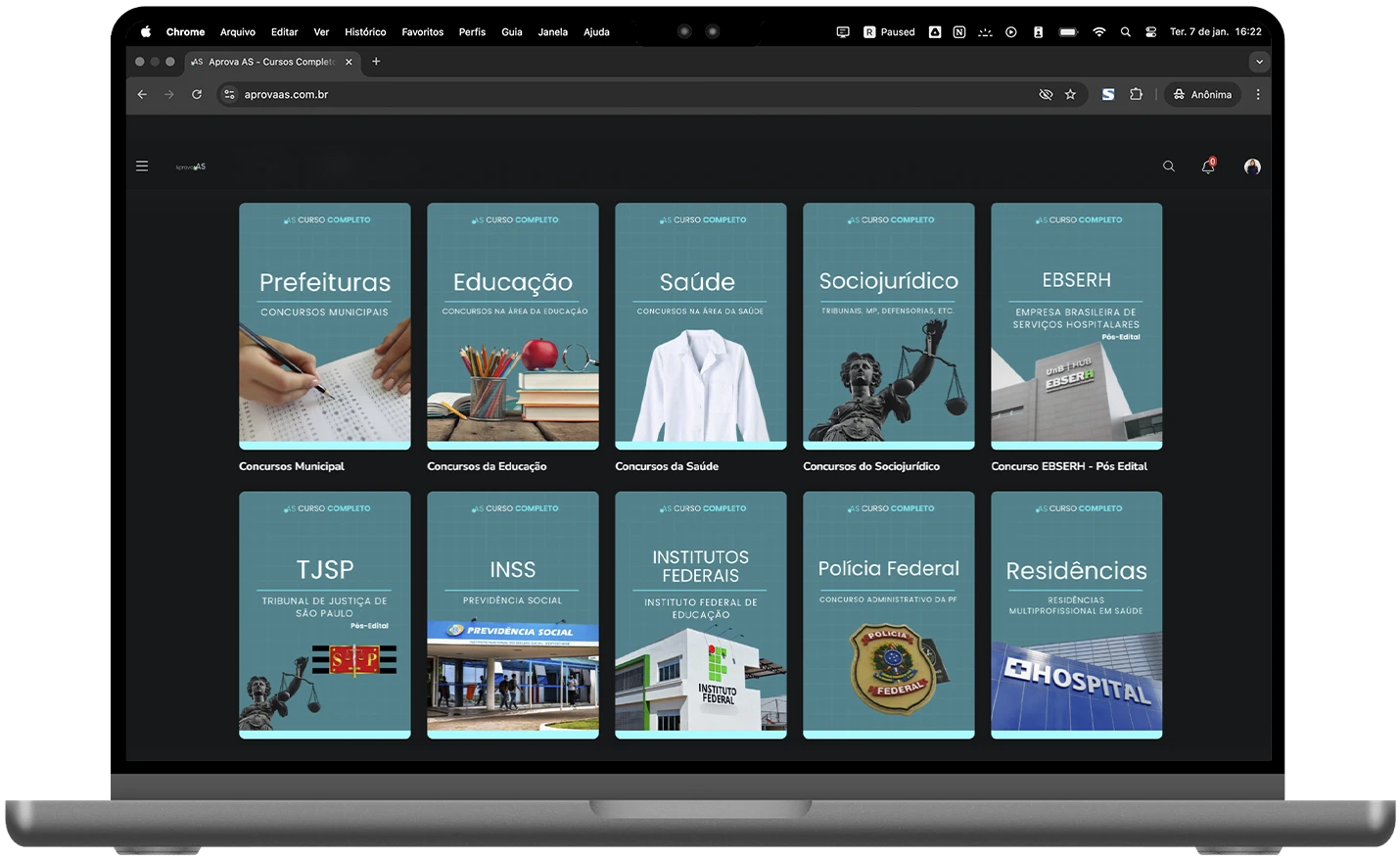The image size is (1400, 860).
Task: Open the Residências course card
Action: point(1077,615)
